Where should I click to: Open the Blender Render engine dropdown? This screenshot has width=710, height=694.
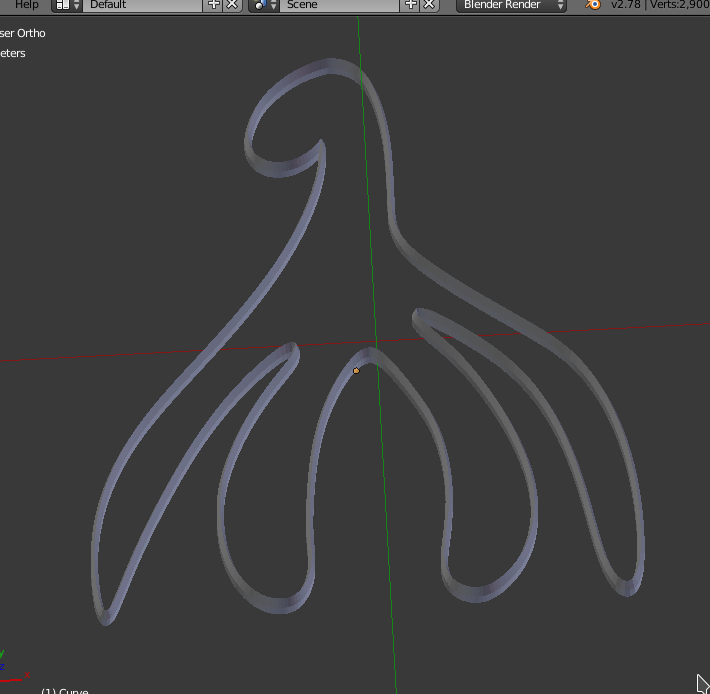point(513,5)
